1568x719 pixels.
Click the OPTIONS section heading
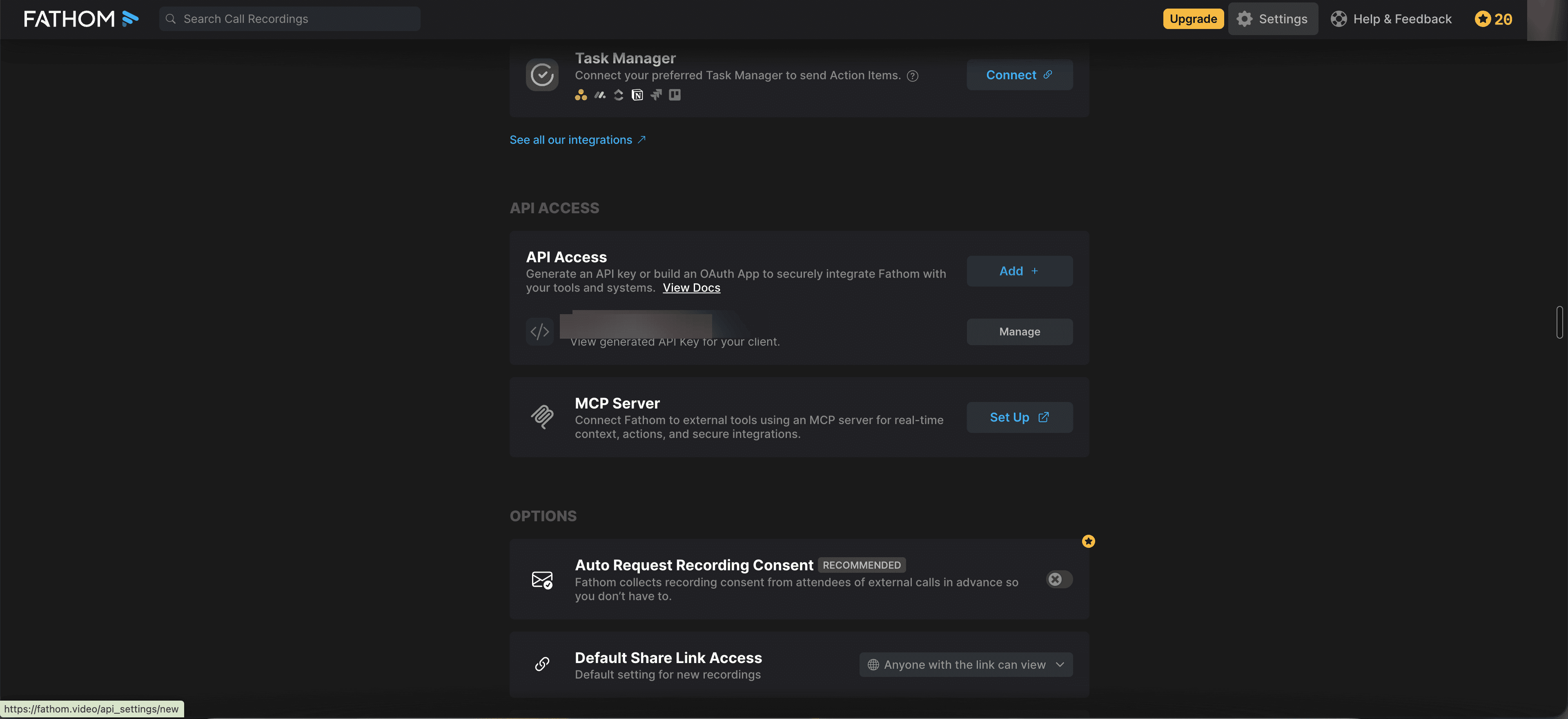point(543,516)
